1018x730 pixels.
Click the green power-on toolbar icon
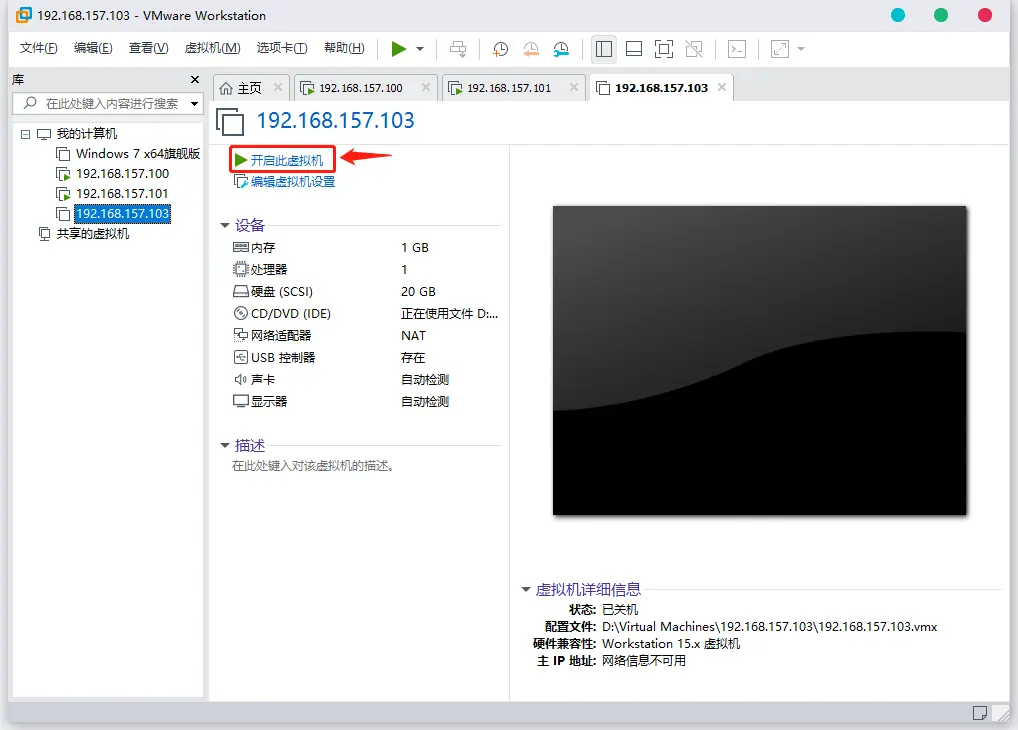[x=399, y=49]
